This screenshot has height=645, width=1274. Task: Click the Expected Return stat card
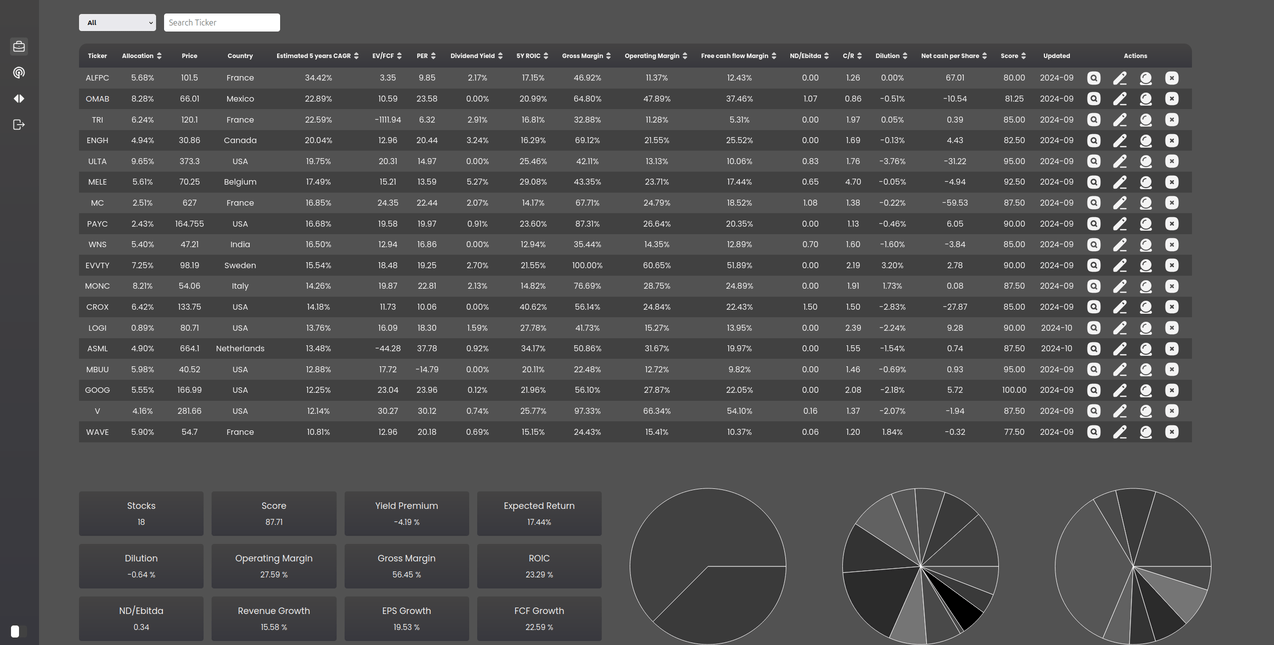(539, 513)
